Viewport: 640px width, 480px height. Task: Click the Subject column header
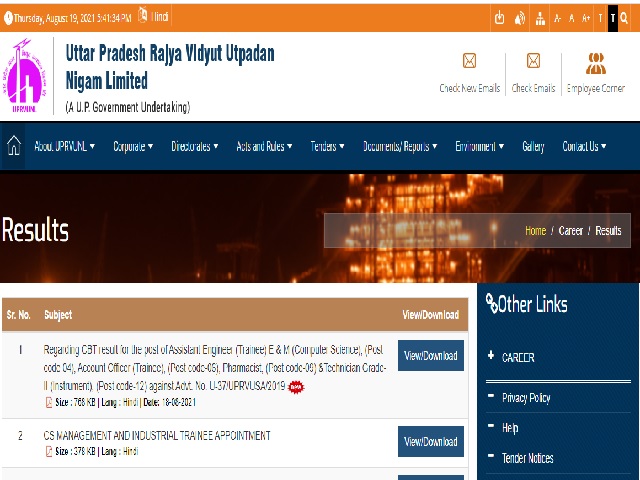(58, 315)
